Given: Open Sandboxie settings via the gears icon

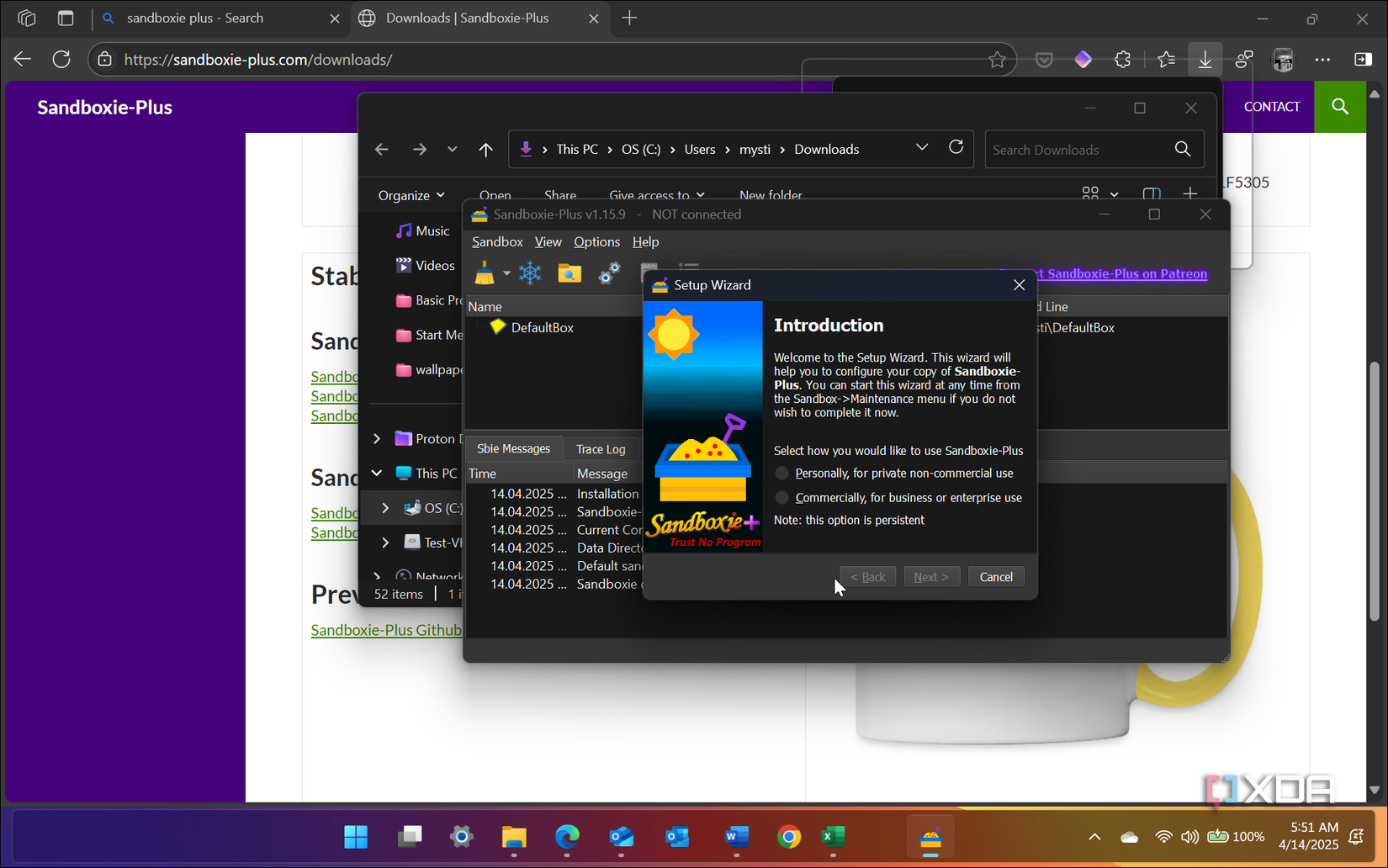Looking at the screenshot, I should tap(609, 273).
